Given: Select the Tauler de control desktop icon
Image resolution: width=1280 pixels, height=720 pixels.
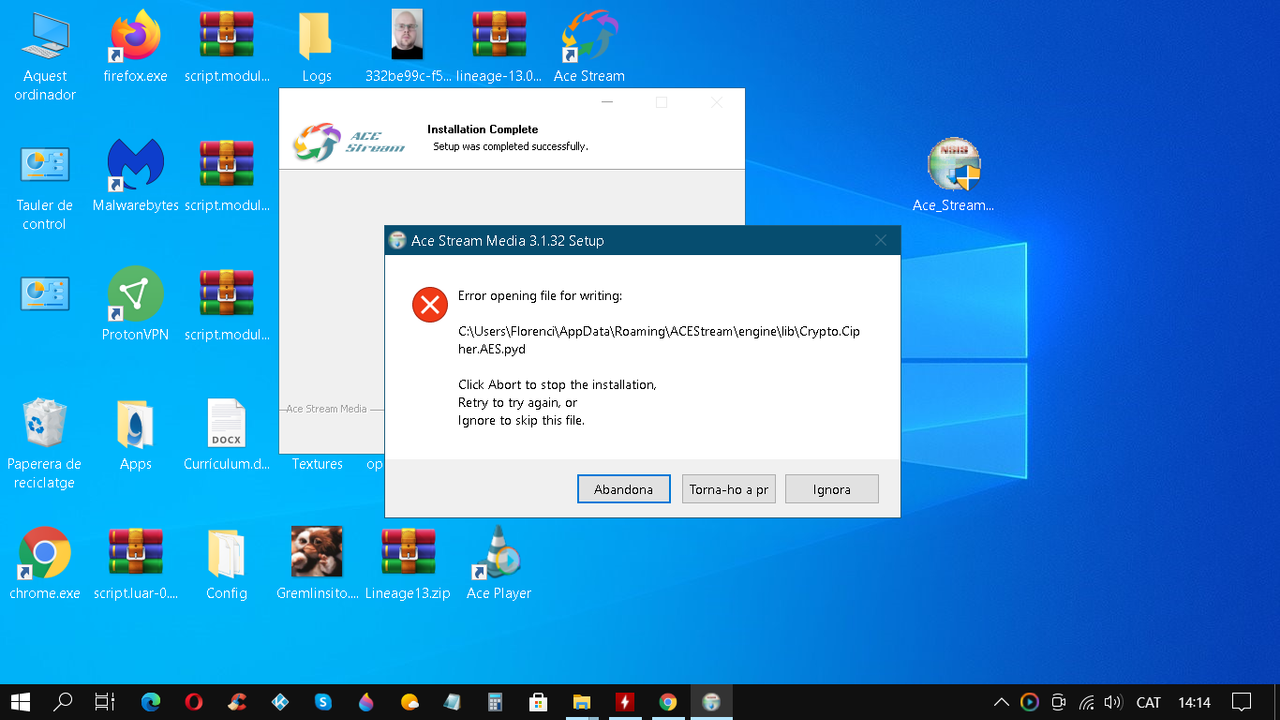Looking at the screenshot, I should coord(45,187).
